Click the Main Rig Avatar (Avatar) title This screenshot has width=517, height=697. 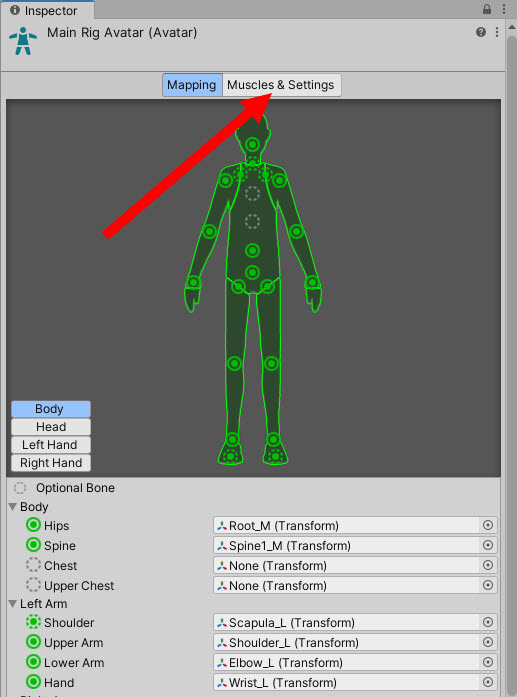coord(122,32)
